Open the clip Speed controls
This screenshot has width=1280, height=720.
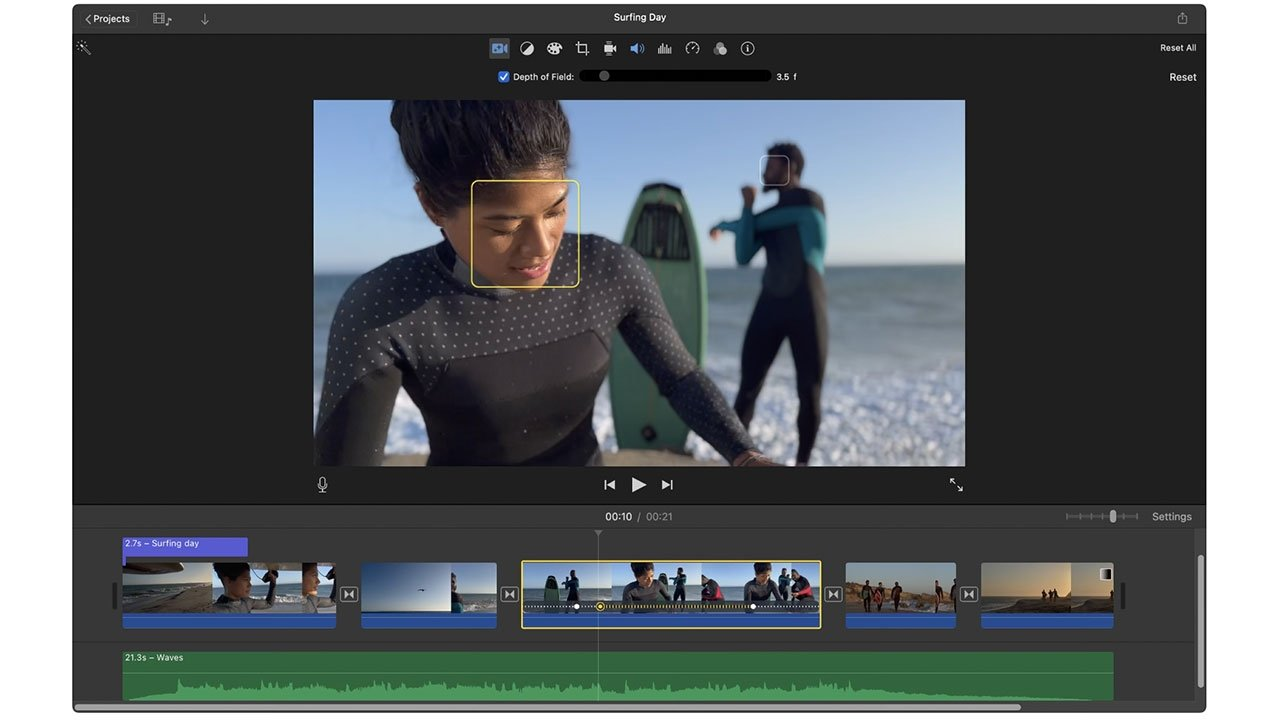[692, 48]
